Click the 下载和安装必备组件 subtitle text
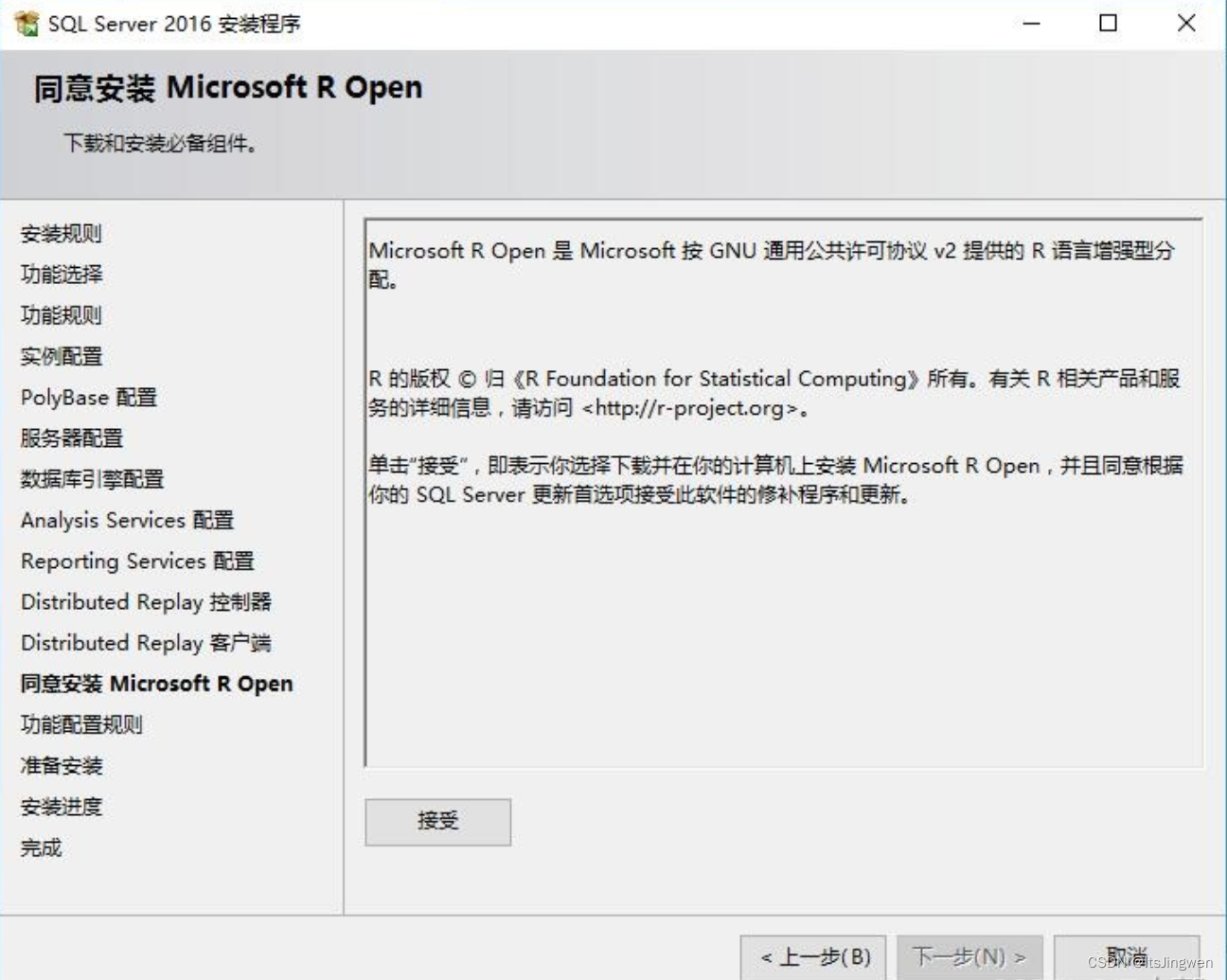The width and height of the screenshot is (1227, 980). tap(160, 144)
